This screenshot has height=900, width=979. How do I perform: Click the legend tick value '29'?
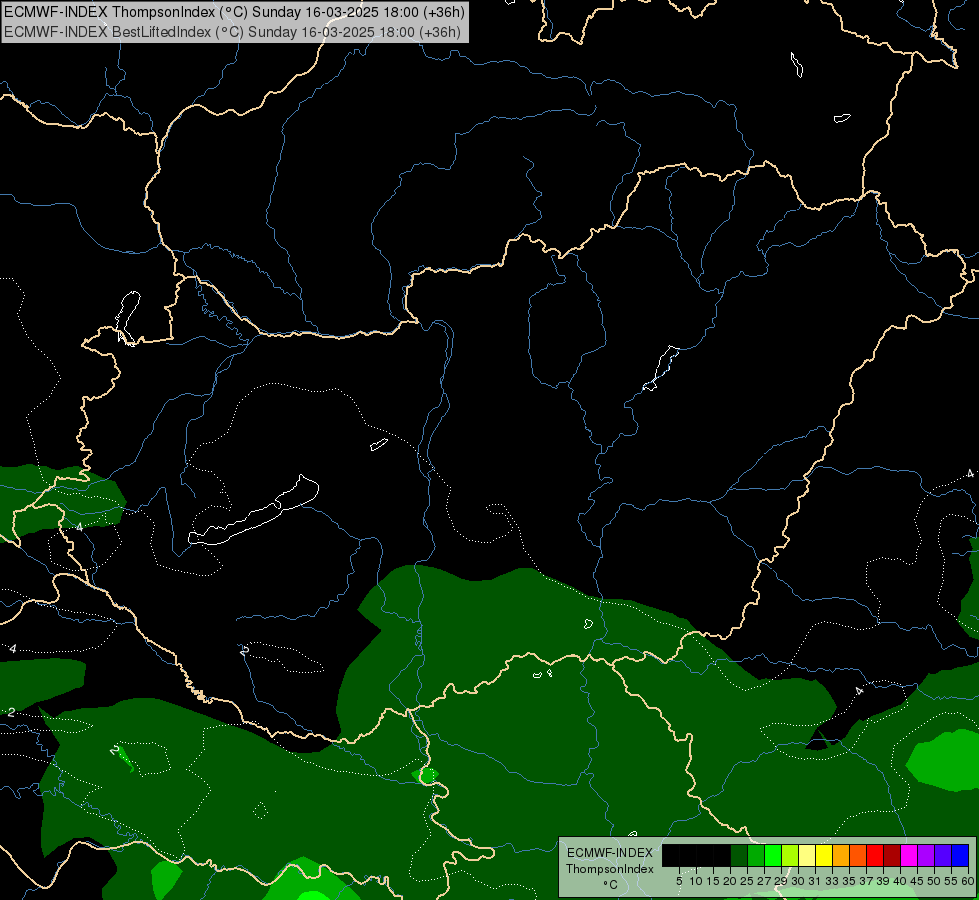(x=781, y=881)
